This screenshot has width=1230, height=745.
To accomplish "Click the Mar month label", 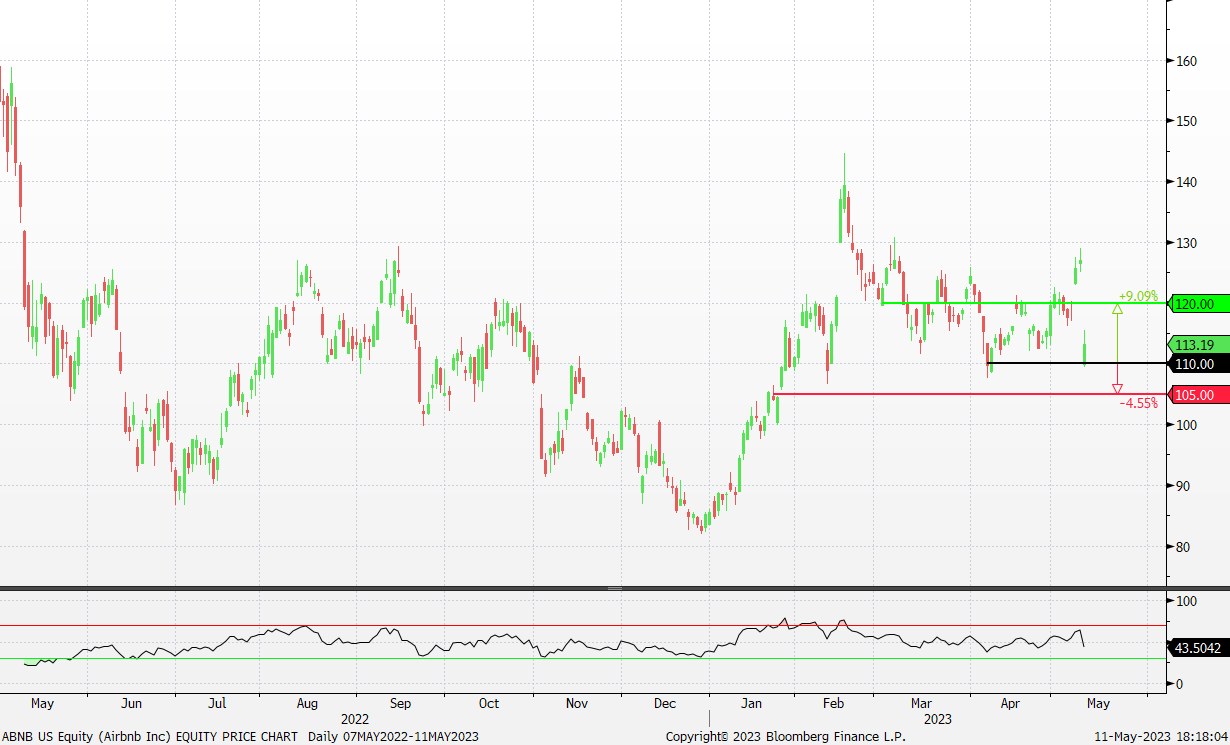I will point(923,703).
